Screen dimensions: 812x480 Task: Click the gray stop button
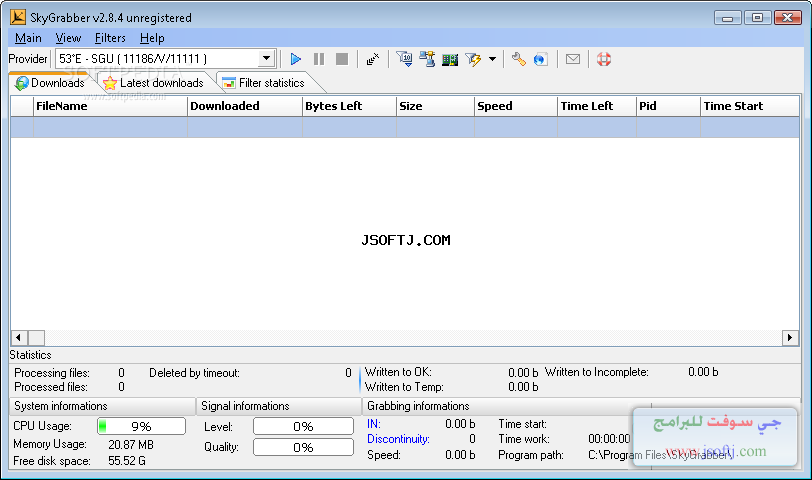[x=342, y=59]
